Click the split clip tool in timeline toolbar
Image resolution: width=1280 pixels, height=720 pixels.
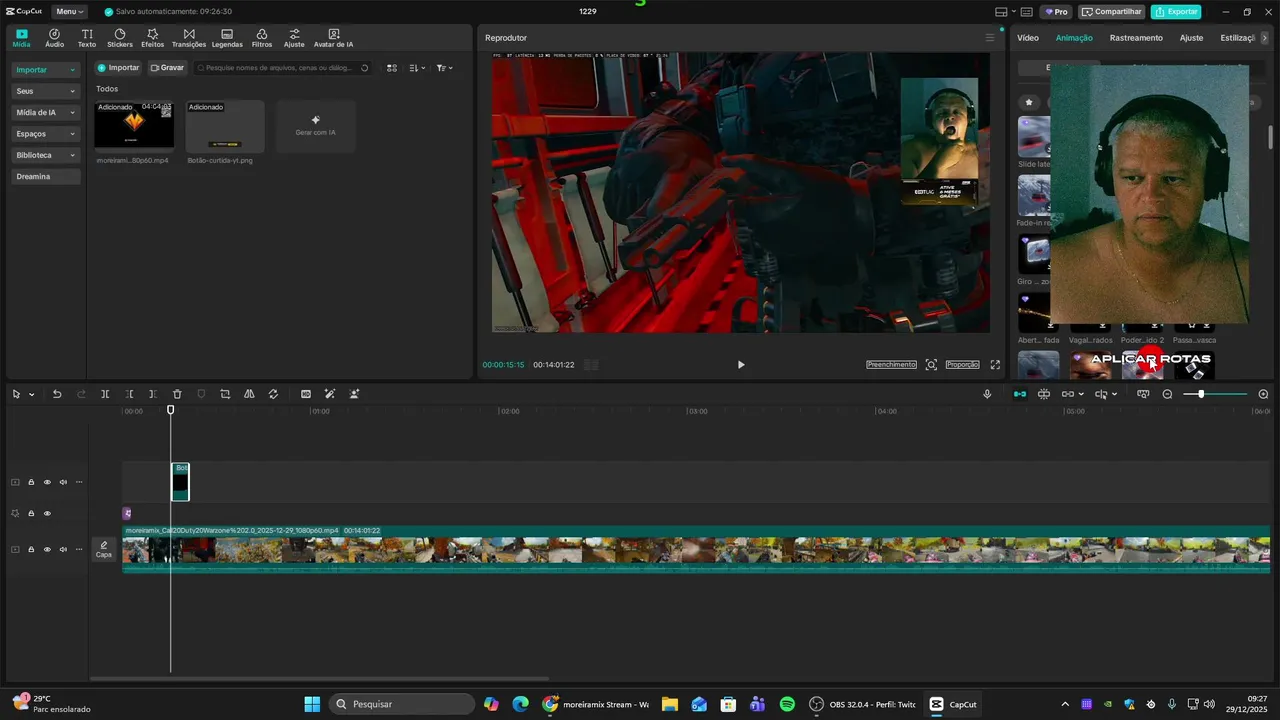coord(105,394)
